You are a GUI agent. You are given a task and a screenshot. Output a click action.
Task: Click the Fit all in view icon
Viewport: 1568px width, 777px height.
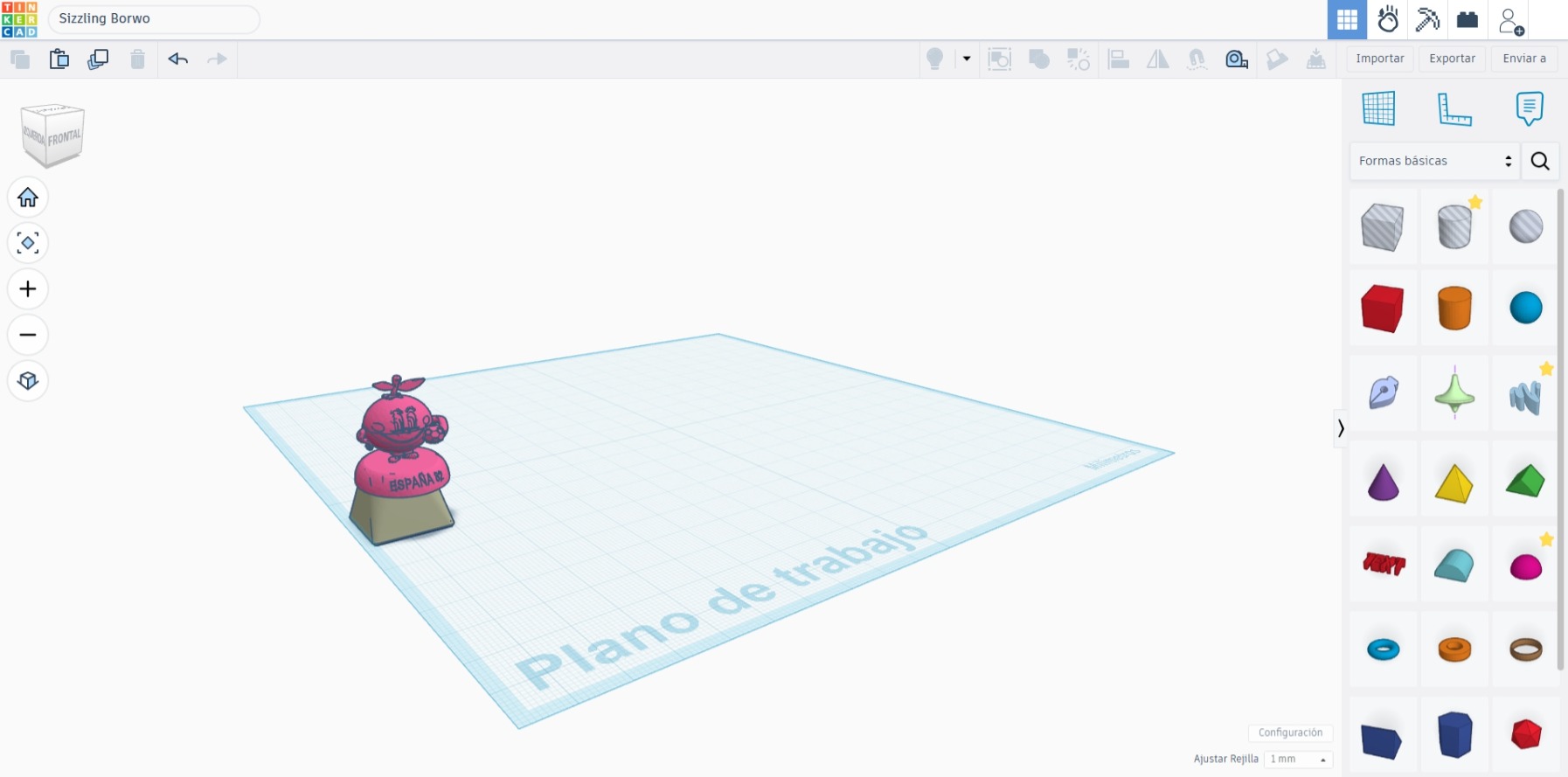pyautogui.click(x=28, y=243)
